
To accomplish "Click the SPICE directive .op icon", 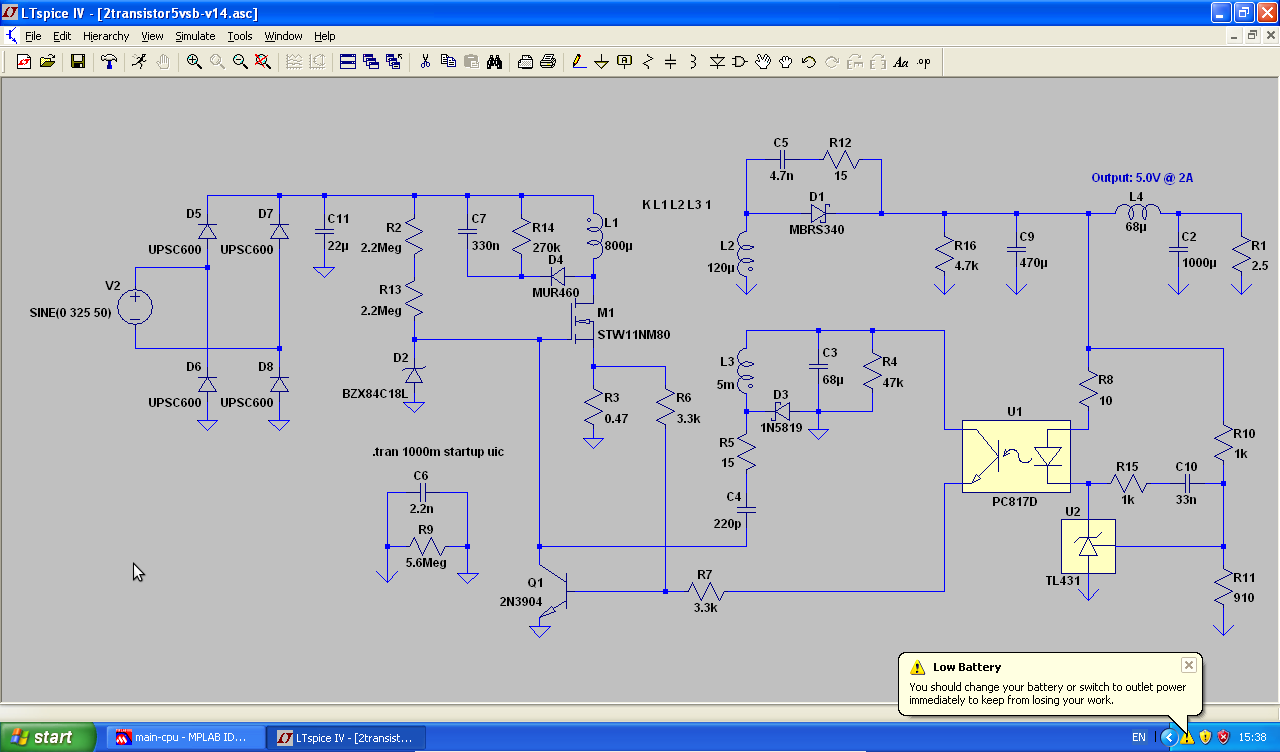I will (x=923, y=62).
